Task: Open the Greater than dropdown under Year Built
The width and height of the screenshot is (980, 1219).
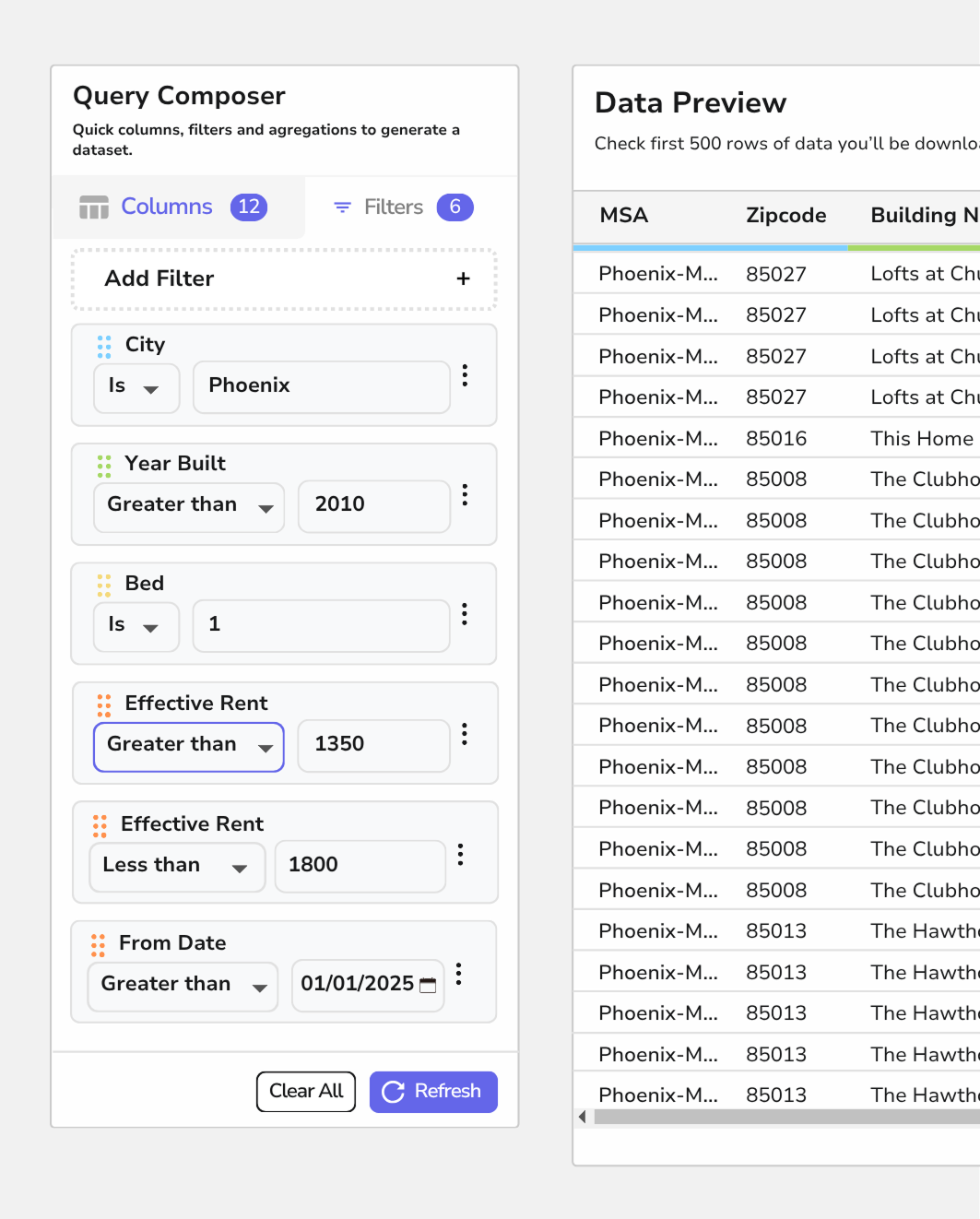Action: click(x=188, y=506)
